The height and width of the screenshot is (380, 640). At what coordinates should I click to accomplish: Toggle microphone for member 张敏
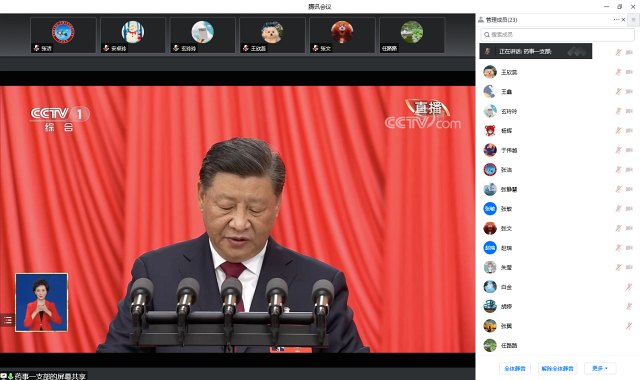618,209
